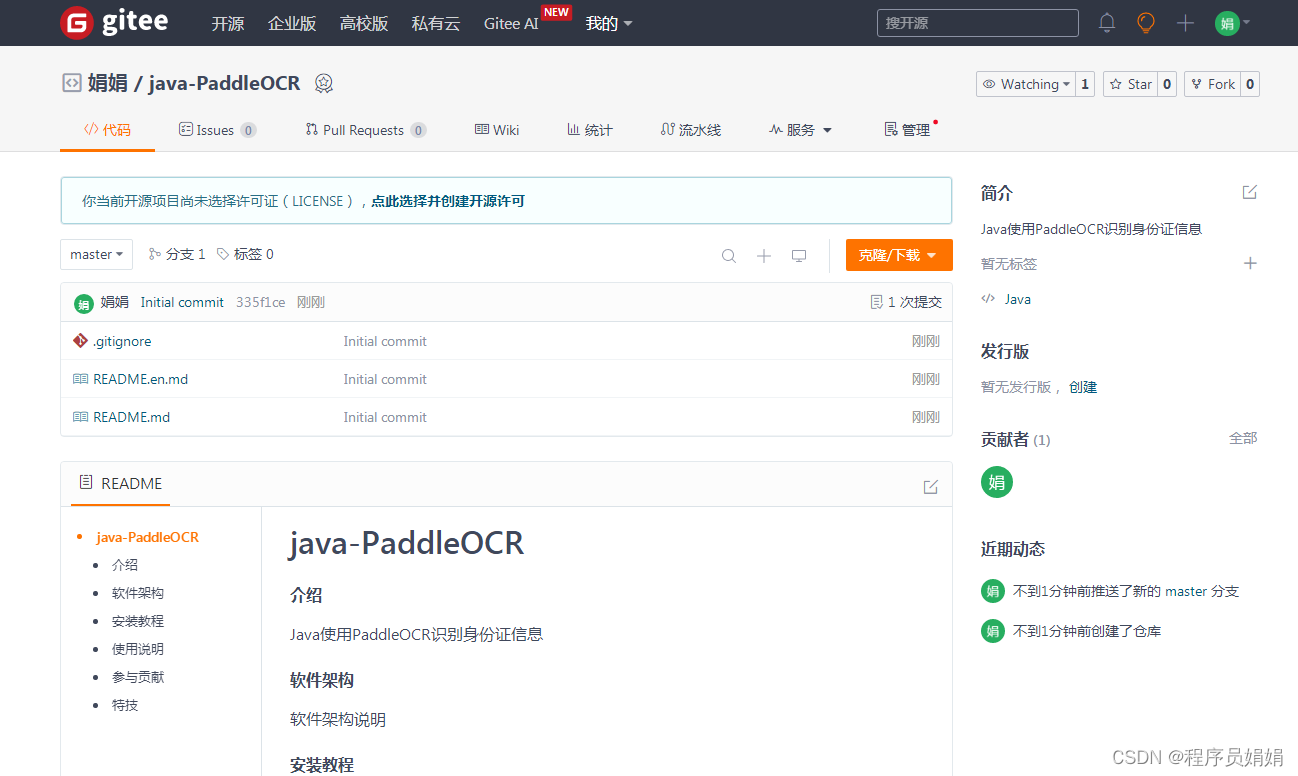
Task: Open the 流水线 tab
Action: (x=691, y=130)
